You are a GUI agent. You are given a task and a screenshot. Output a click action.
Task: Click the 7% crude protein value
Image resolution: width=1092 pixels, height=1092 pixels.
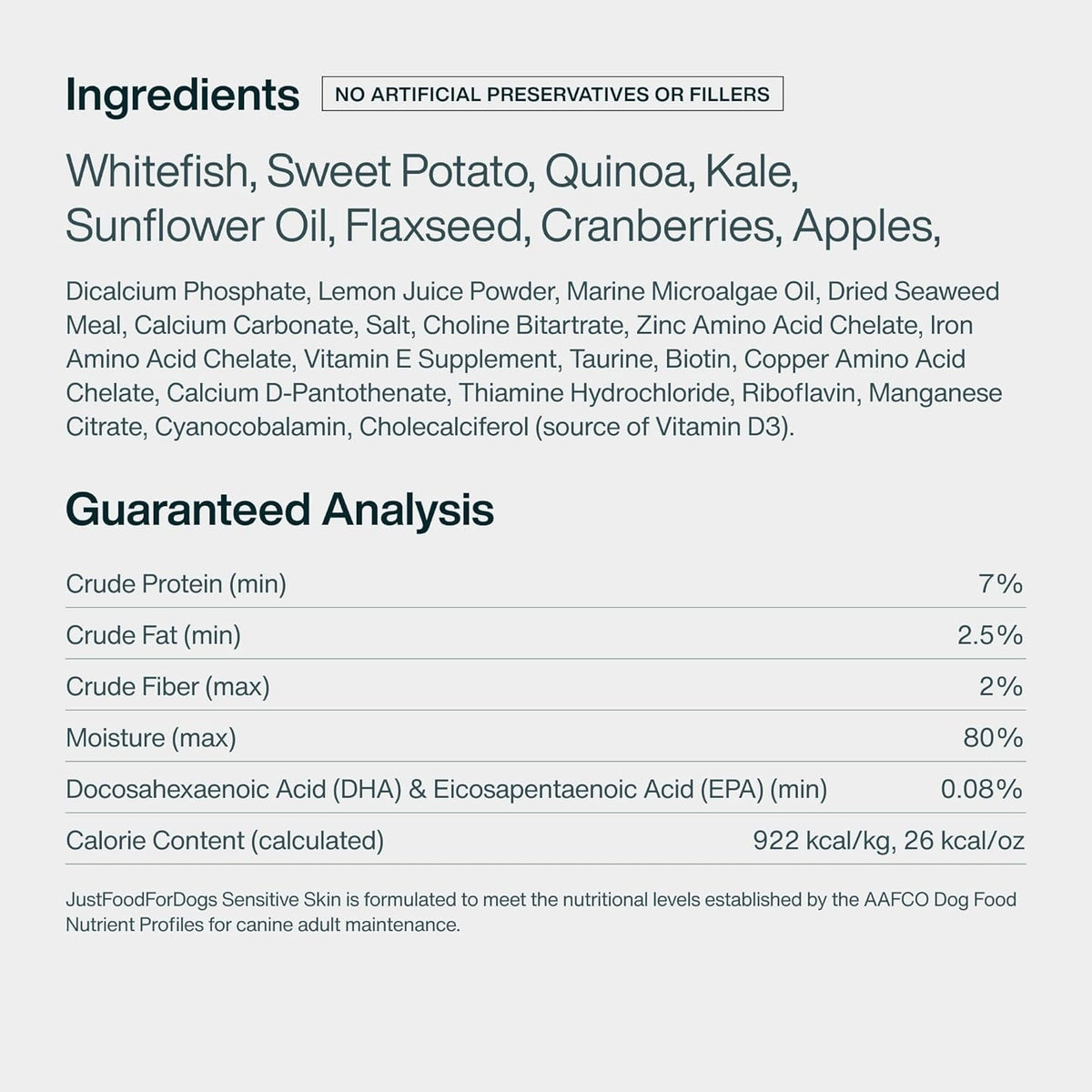(1001, 583)
